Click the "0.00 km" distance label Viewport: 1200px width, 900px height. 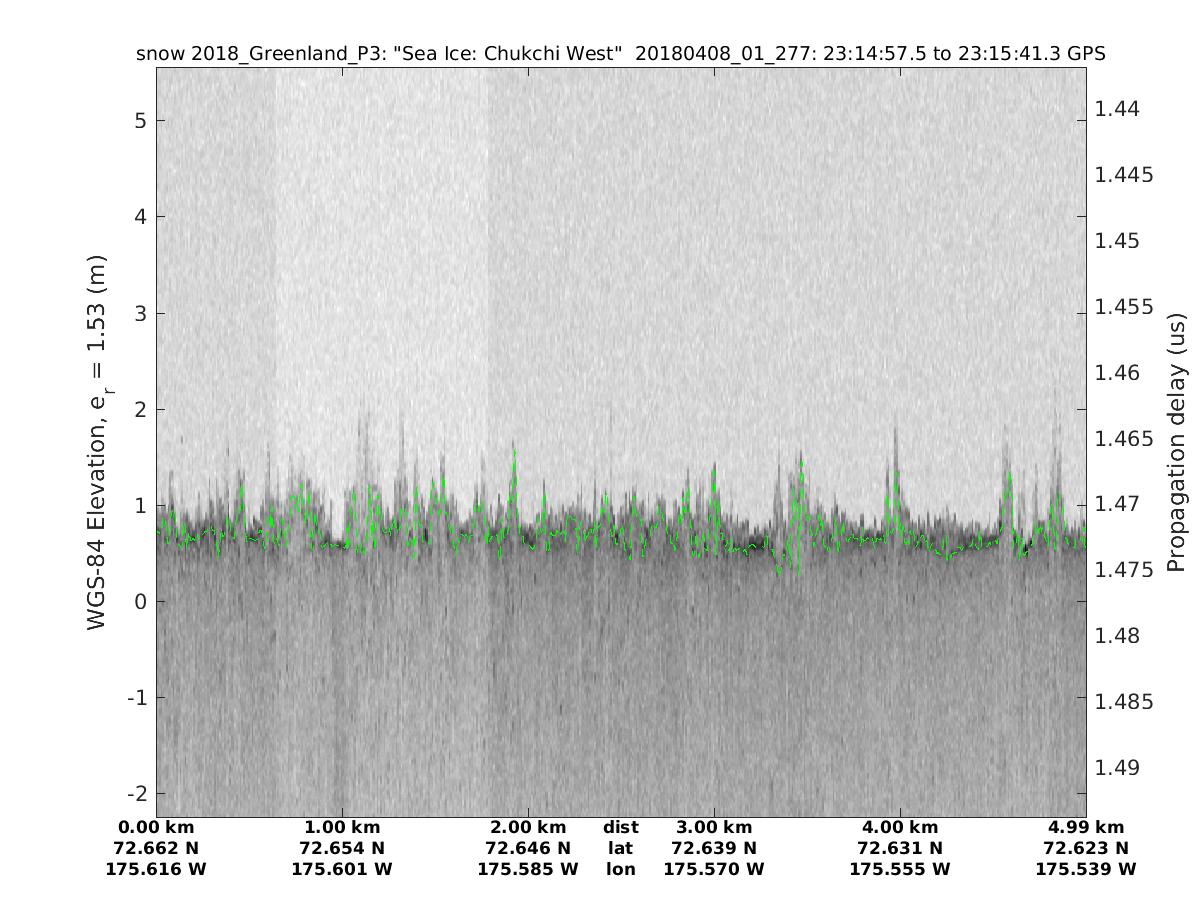pyautogui.click(x=156, y=827)
